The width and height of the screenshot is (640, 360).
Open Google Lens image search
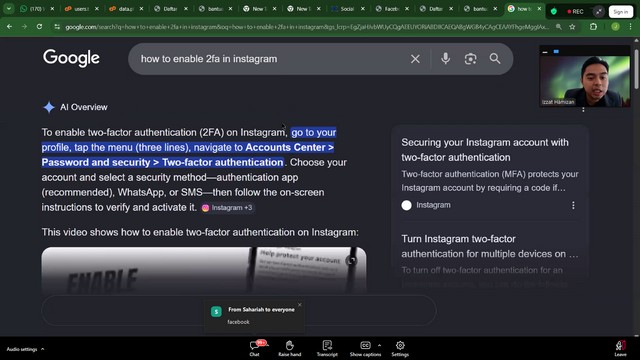point(470,59)
